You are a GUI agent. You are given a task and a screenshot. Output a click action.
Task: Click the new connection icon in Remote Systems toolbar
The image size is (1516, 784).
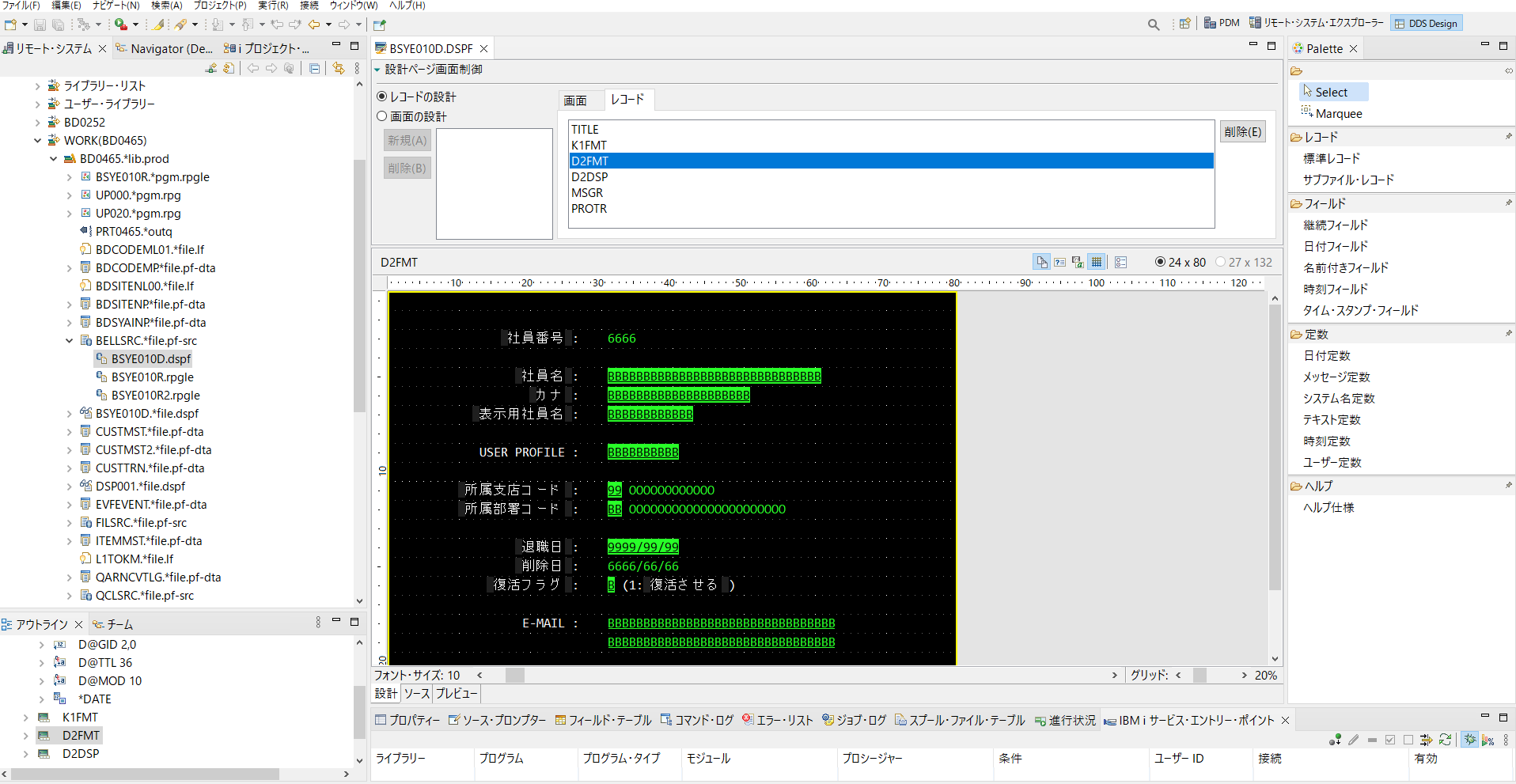click(x=211, y=69)
